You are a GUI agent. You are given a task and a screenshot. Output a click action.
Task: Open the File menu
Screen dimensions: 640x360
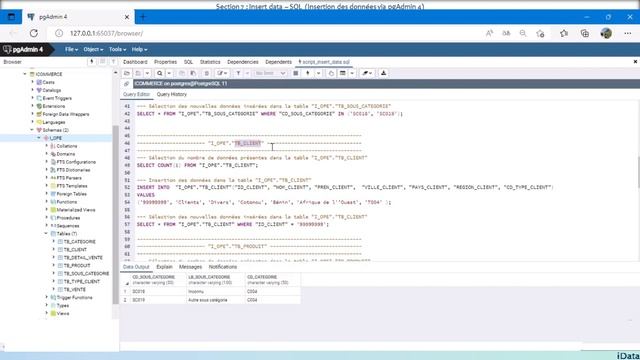(x=71, y=49)
